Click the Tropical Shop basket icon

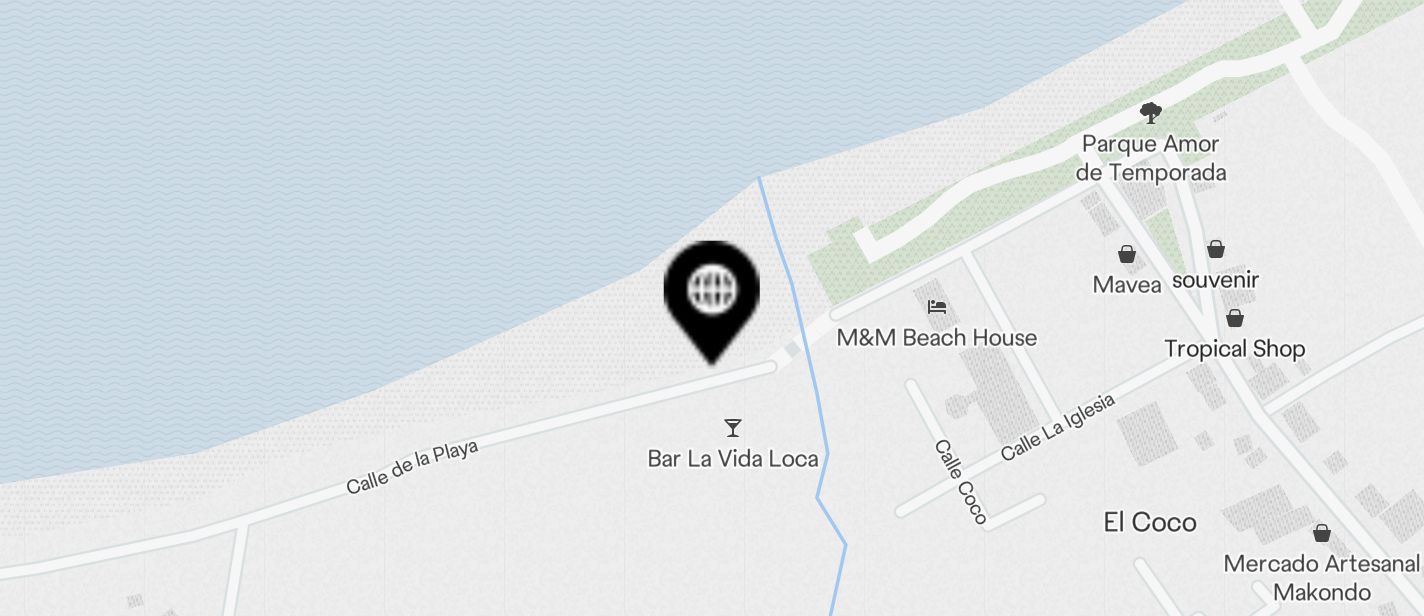[x=1235, y=318]
